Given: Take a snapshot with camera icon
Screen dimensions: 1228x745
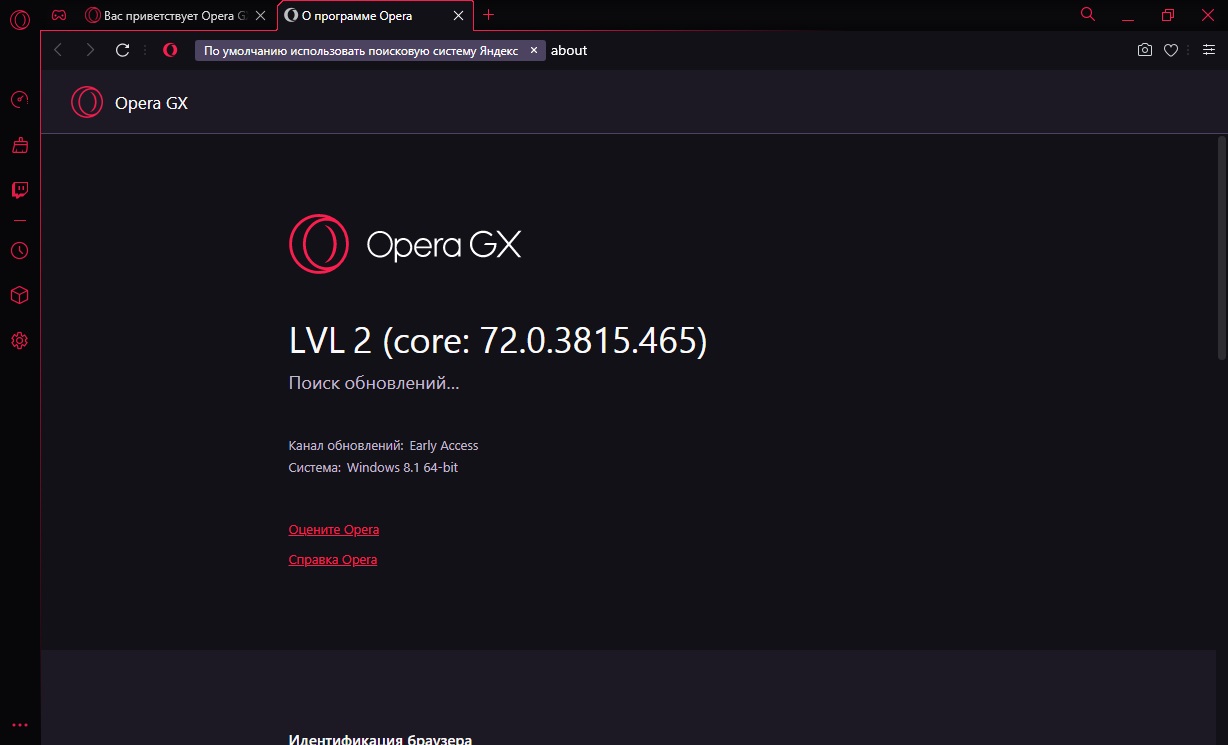Looking at the screenshot, I should click(x=1145, y=50).
